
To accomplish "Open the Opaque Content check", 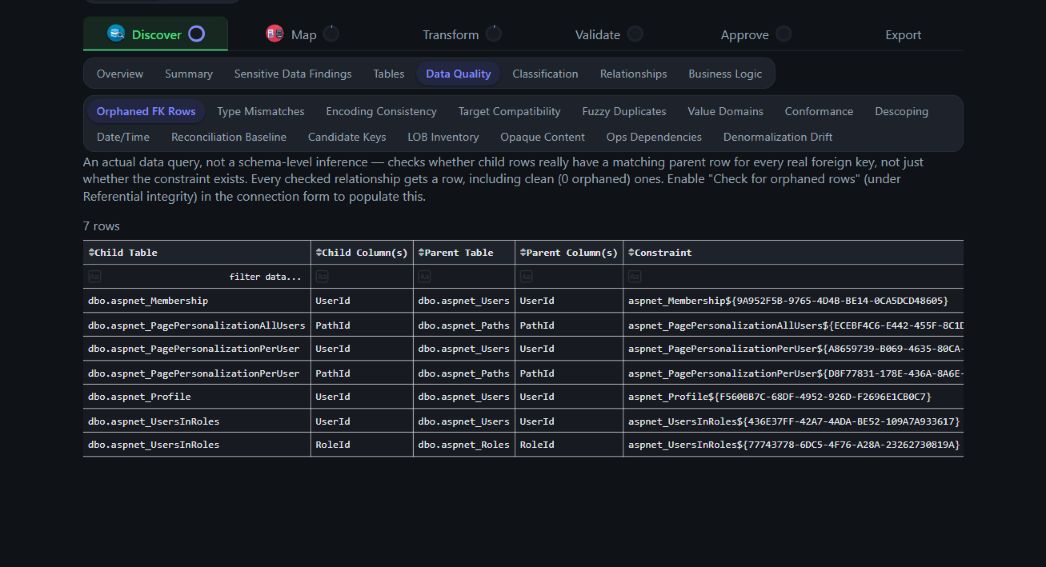I will 542,137.
